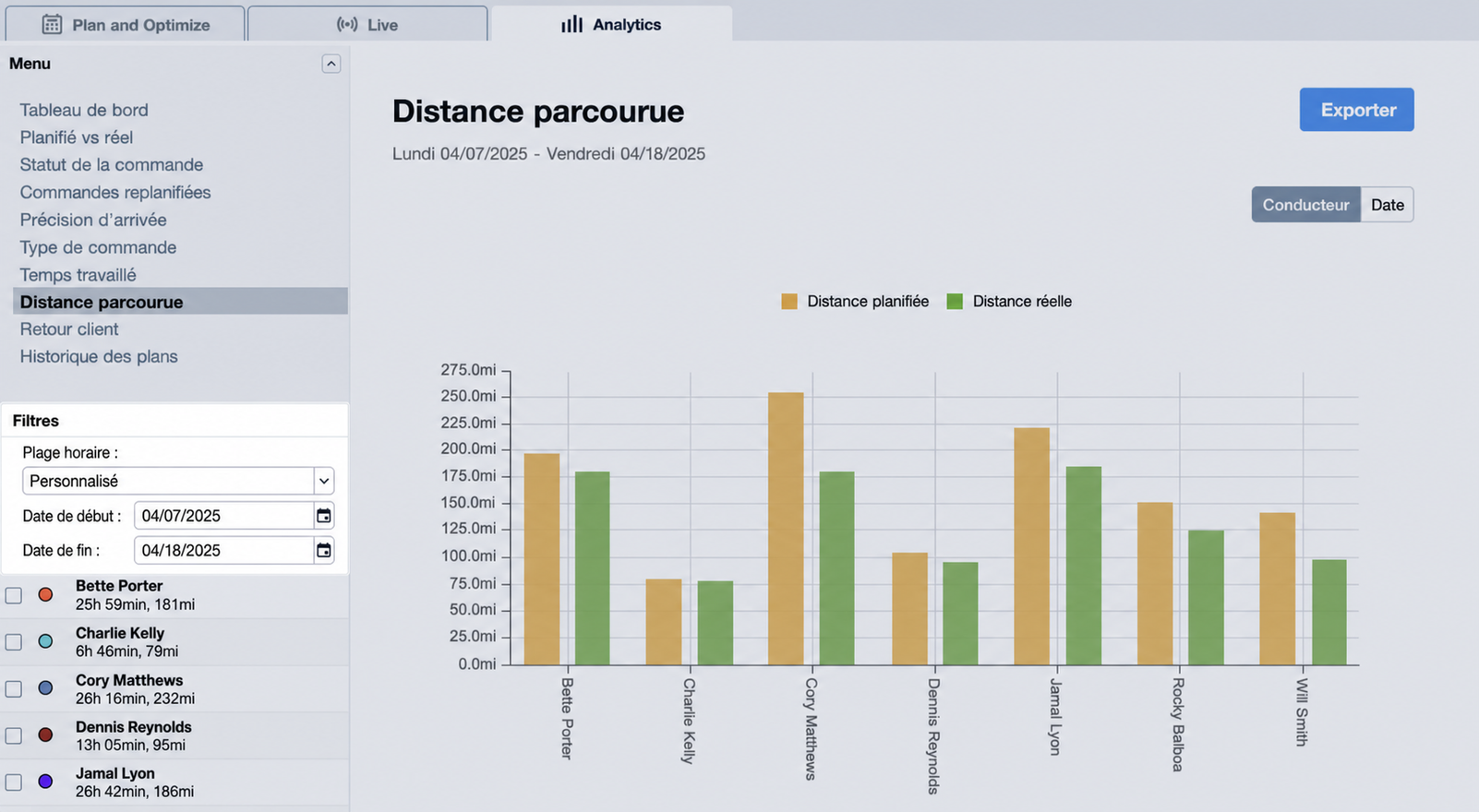Switch chart grouping to Date

coord(1387,205)
